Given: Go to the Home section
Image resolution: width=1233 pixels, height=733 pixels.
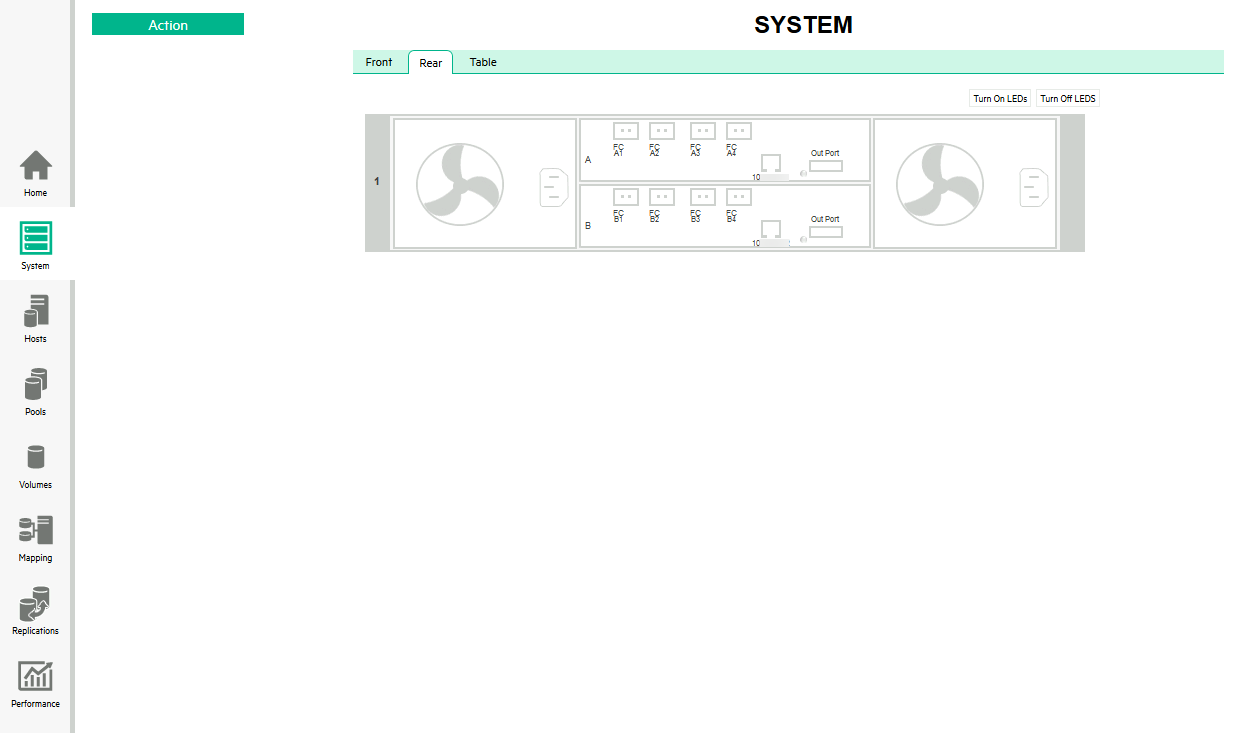Looking at the screenshot, I should coord(36,174).
